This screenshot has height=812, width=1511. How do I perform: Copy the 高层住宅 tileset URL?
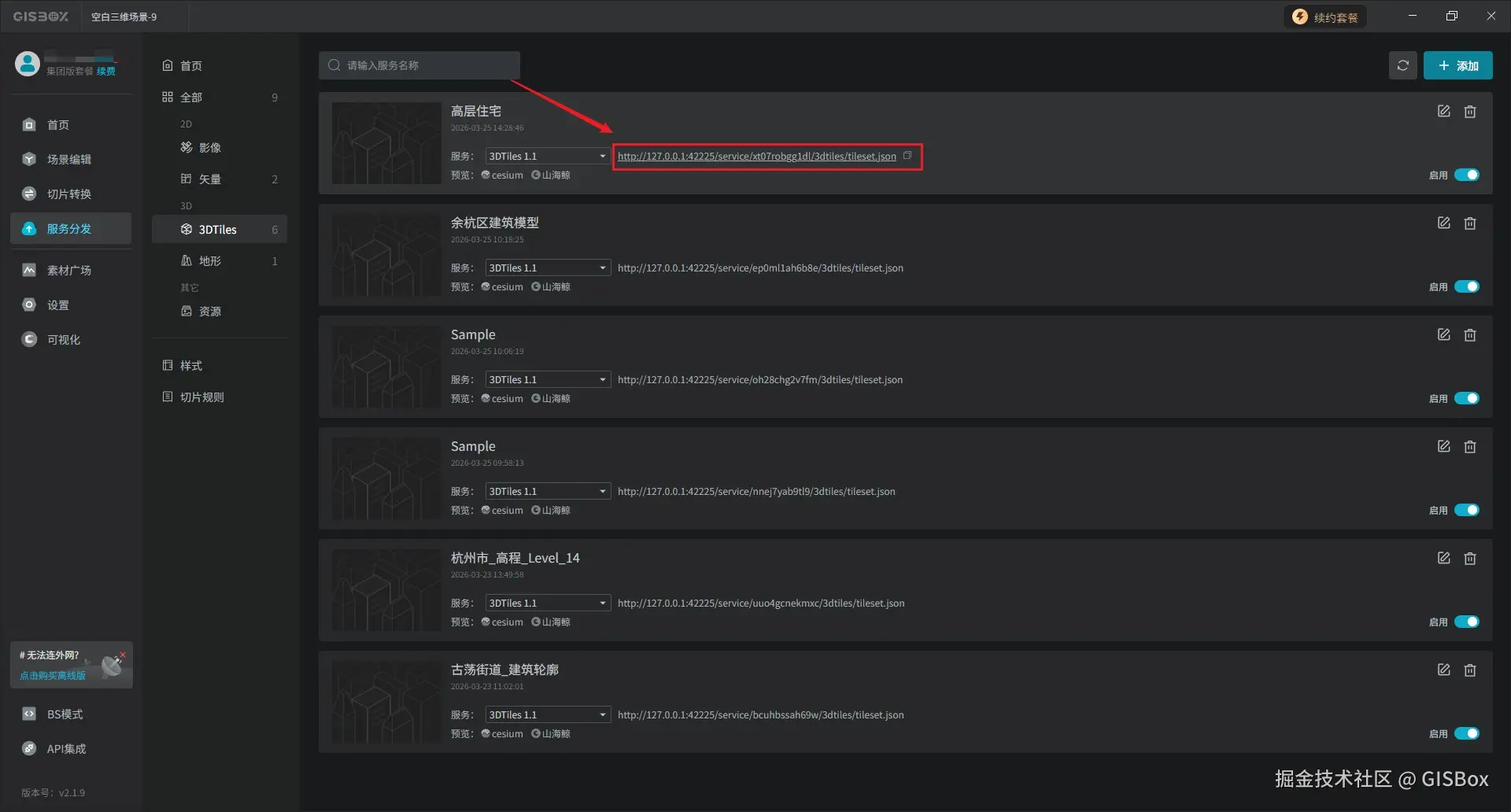click(x=908, y=156)
